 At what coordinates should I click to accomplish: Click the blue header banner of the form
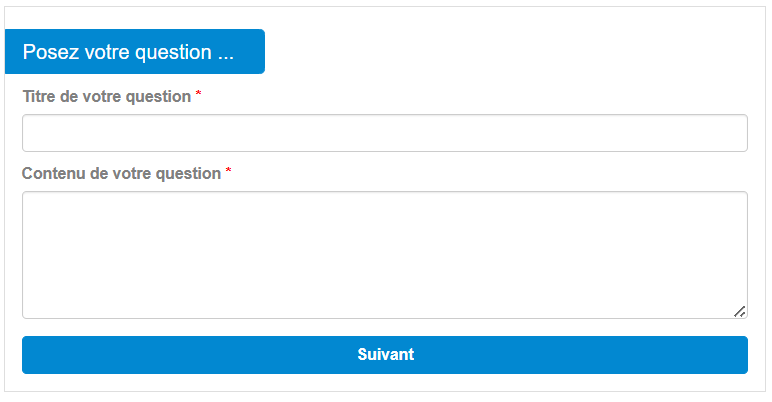point(134,52)
